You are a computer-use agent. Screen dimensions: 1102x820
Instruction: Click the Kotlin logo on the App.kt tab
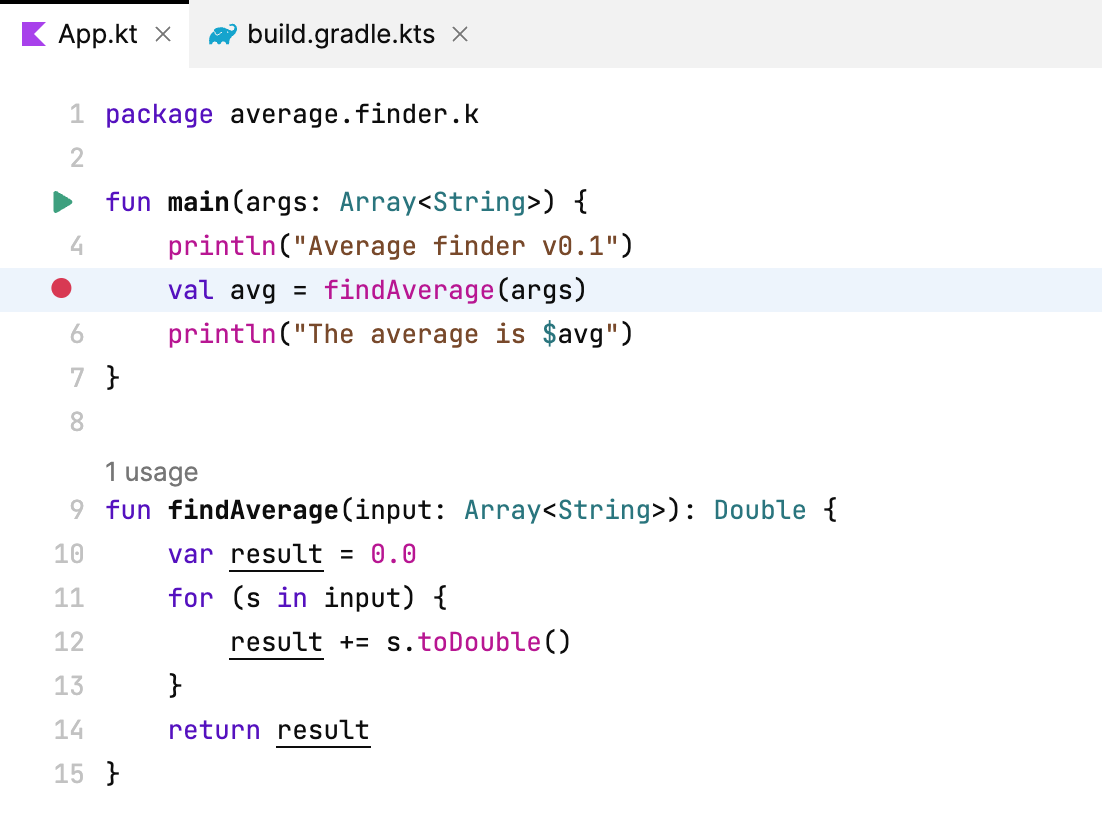(x=32, y=33)
